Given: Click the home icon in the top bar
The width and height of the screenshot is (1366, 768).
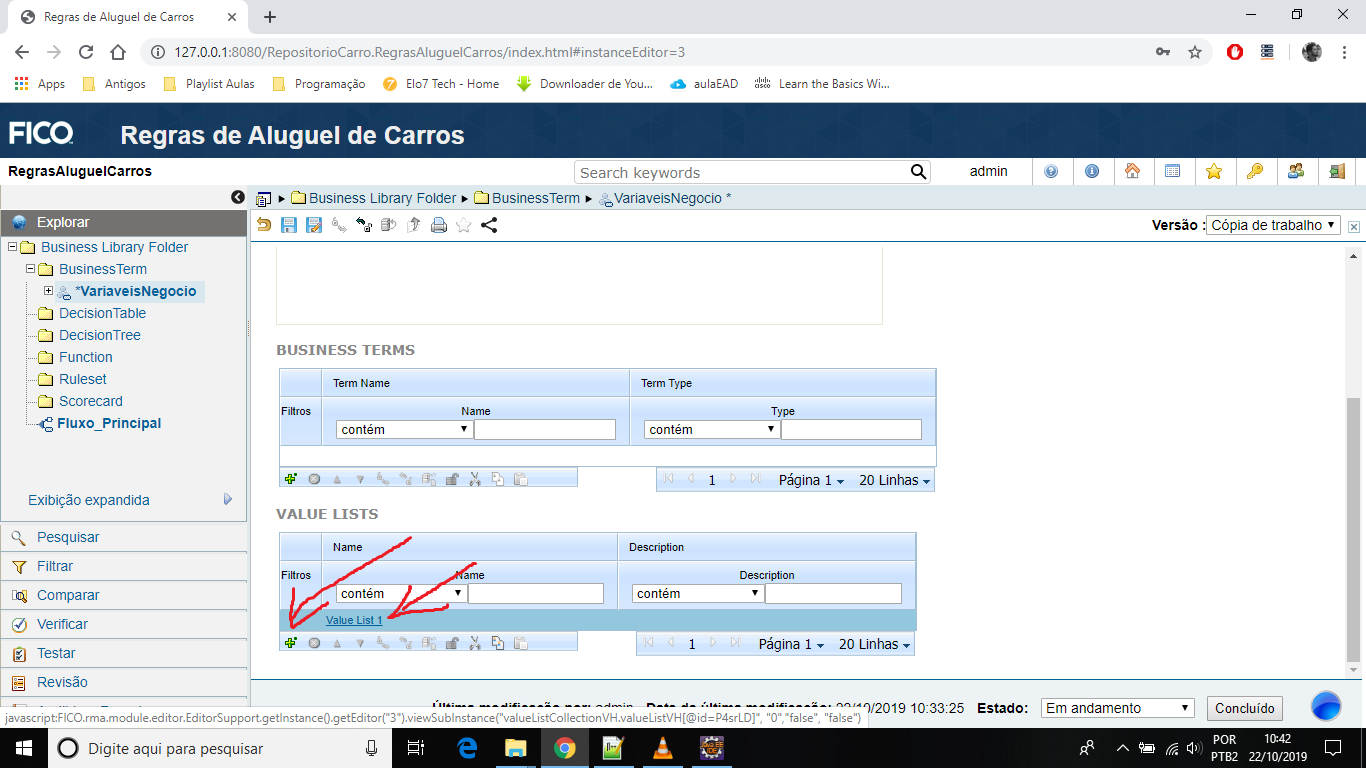Looking at the screenshot, I should coord(1133,171).
